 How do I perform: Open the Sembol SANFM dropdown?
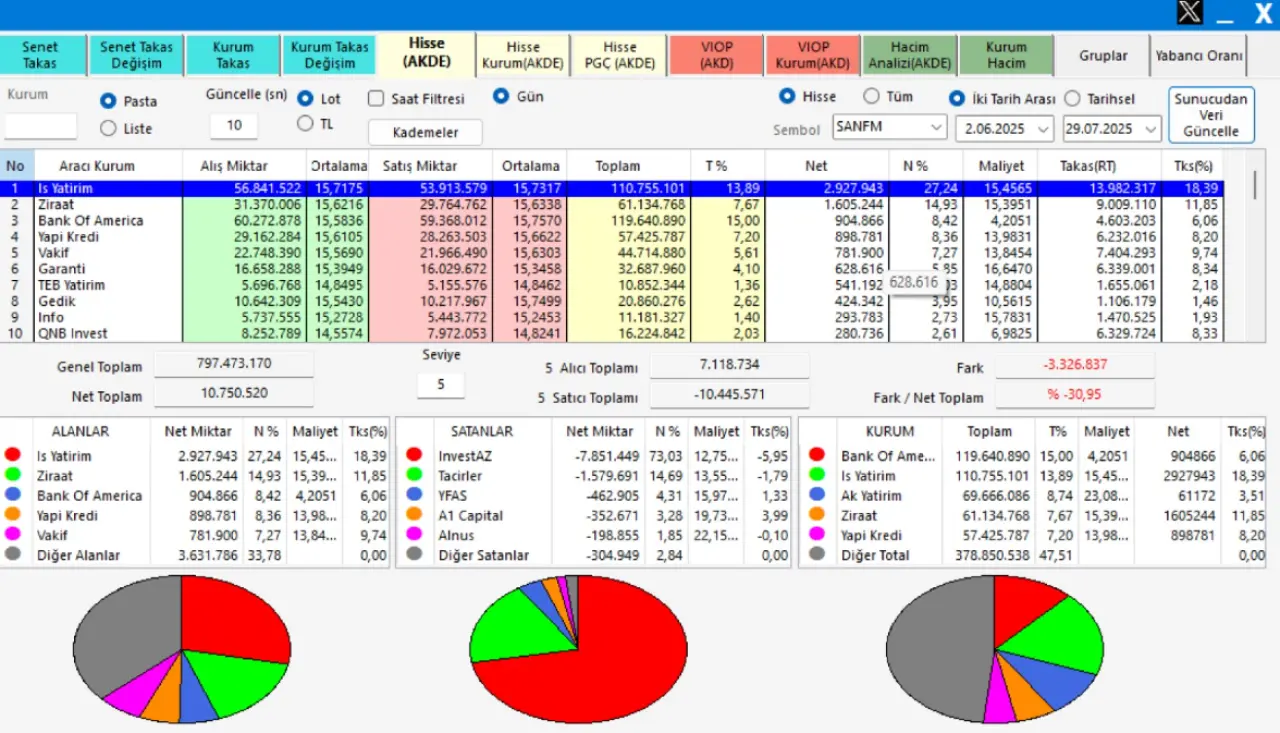point(936,128)
